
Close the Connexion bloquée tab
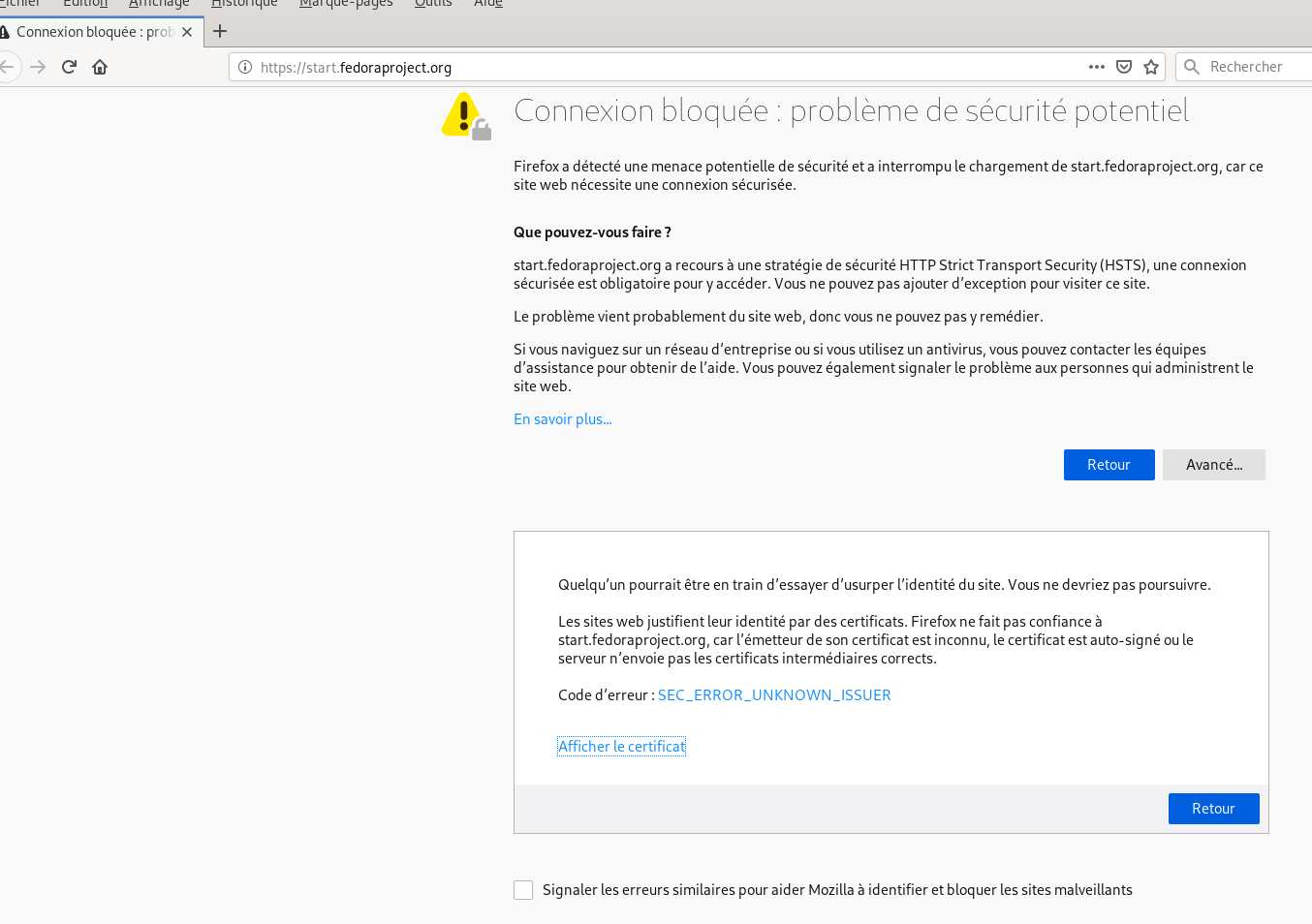click(x=187, y=32)
